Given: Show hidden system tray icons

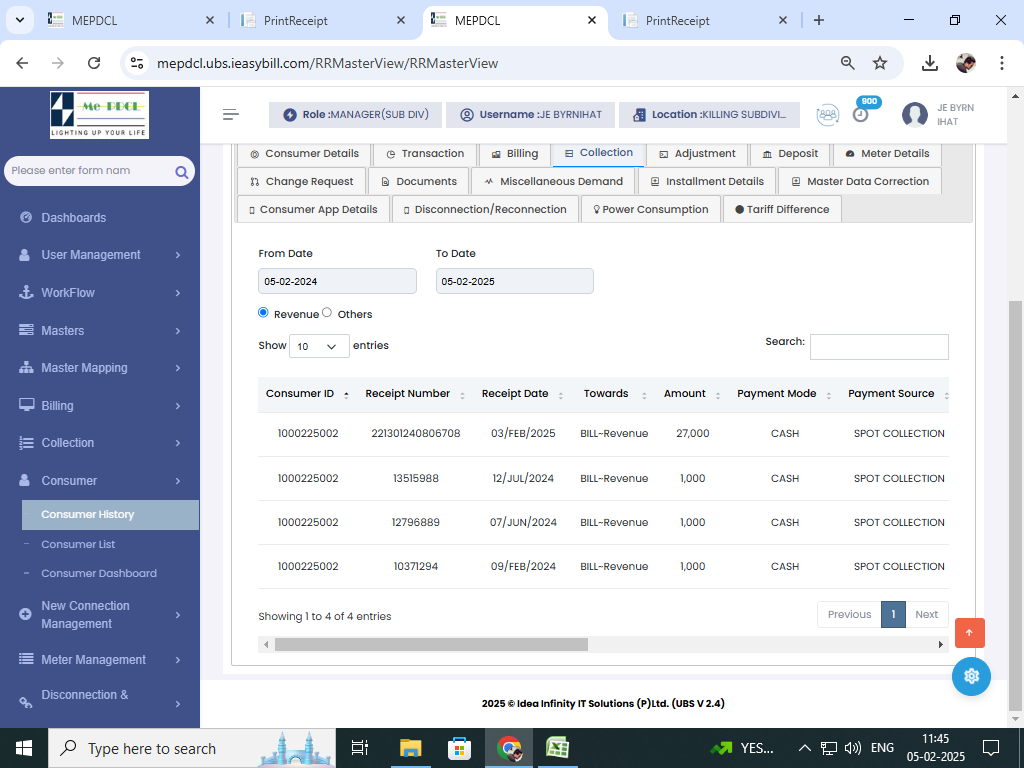Looking at the screenshot, I should click(805, 748).
